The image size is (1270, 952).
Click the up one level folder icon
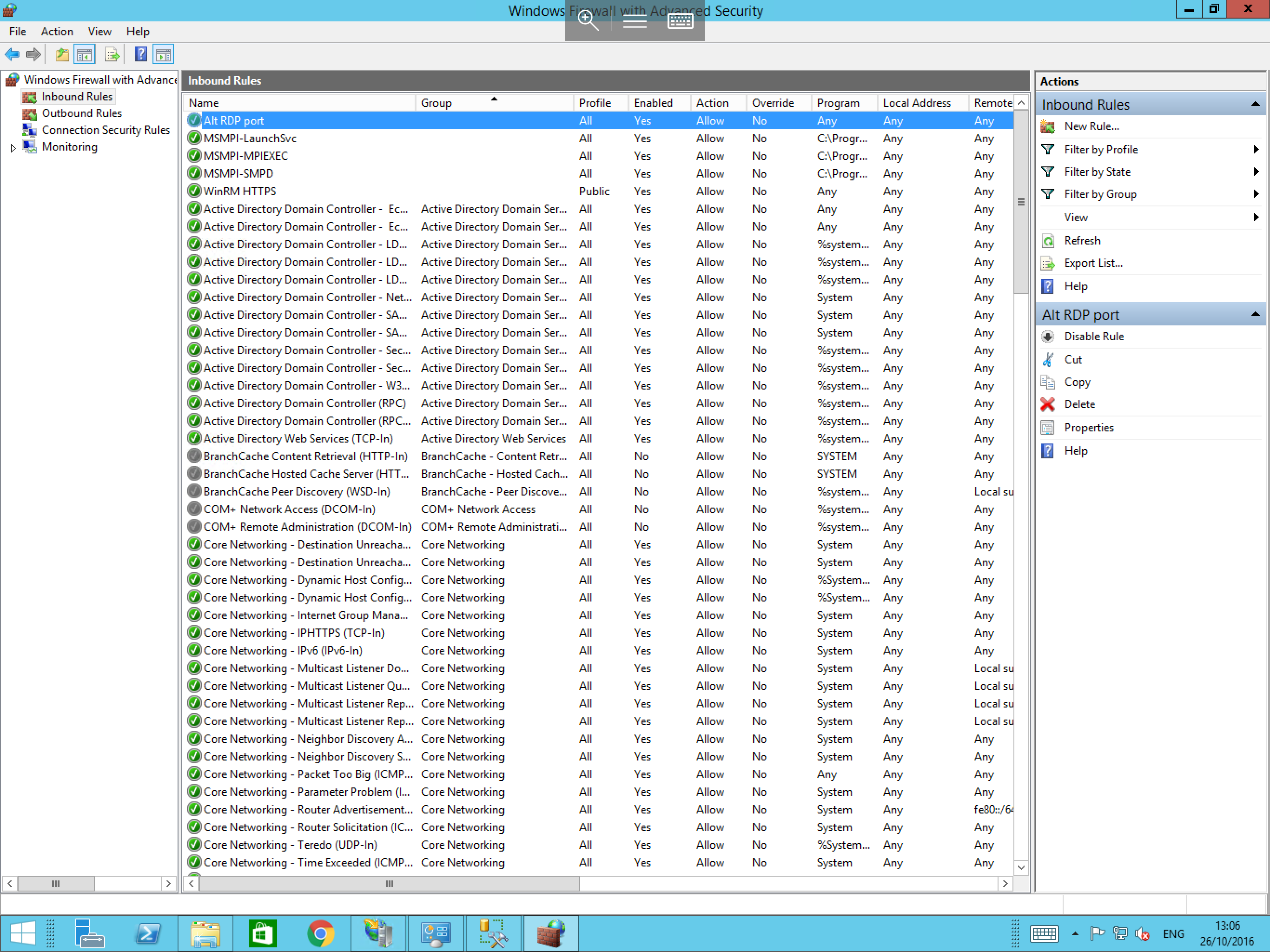(x=62, y=55)
